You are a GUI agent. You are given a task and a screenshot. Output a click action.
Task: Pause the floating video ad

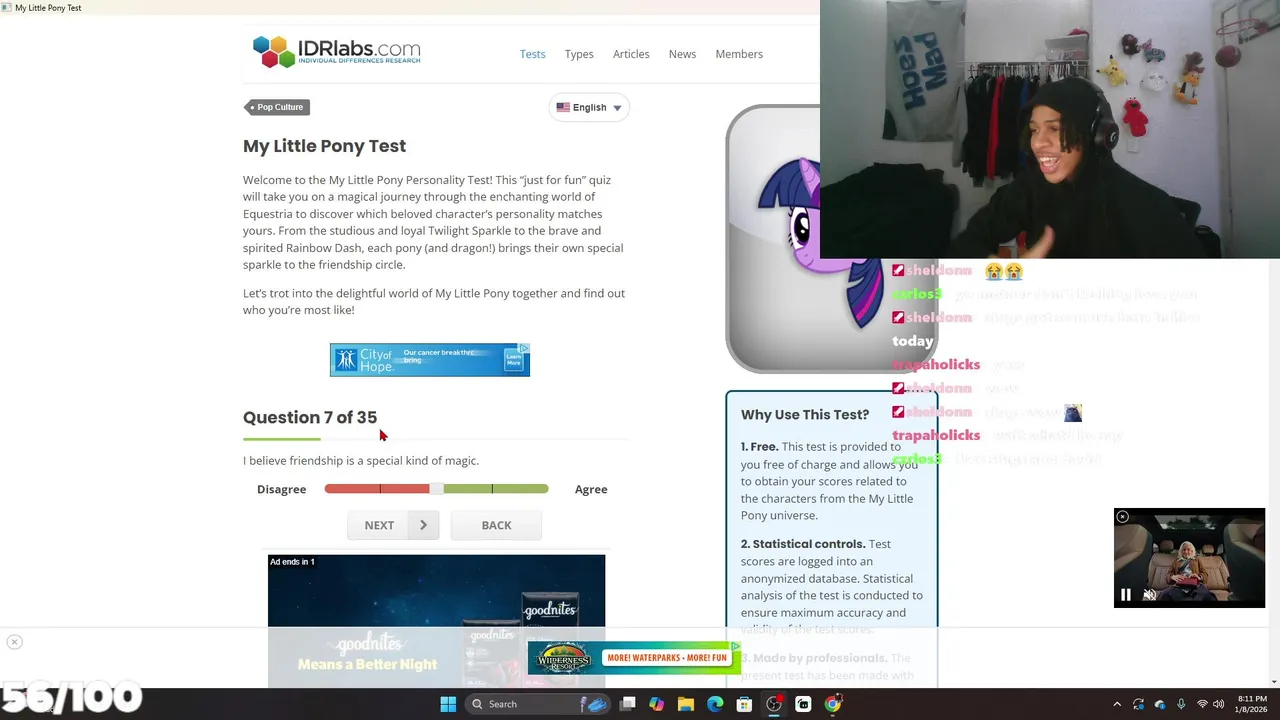point(1126,595)
